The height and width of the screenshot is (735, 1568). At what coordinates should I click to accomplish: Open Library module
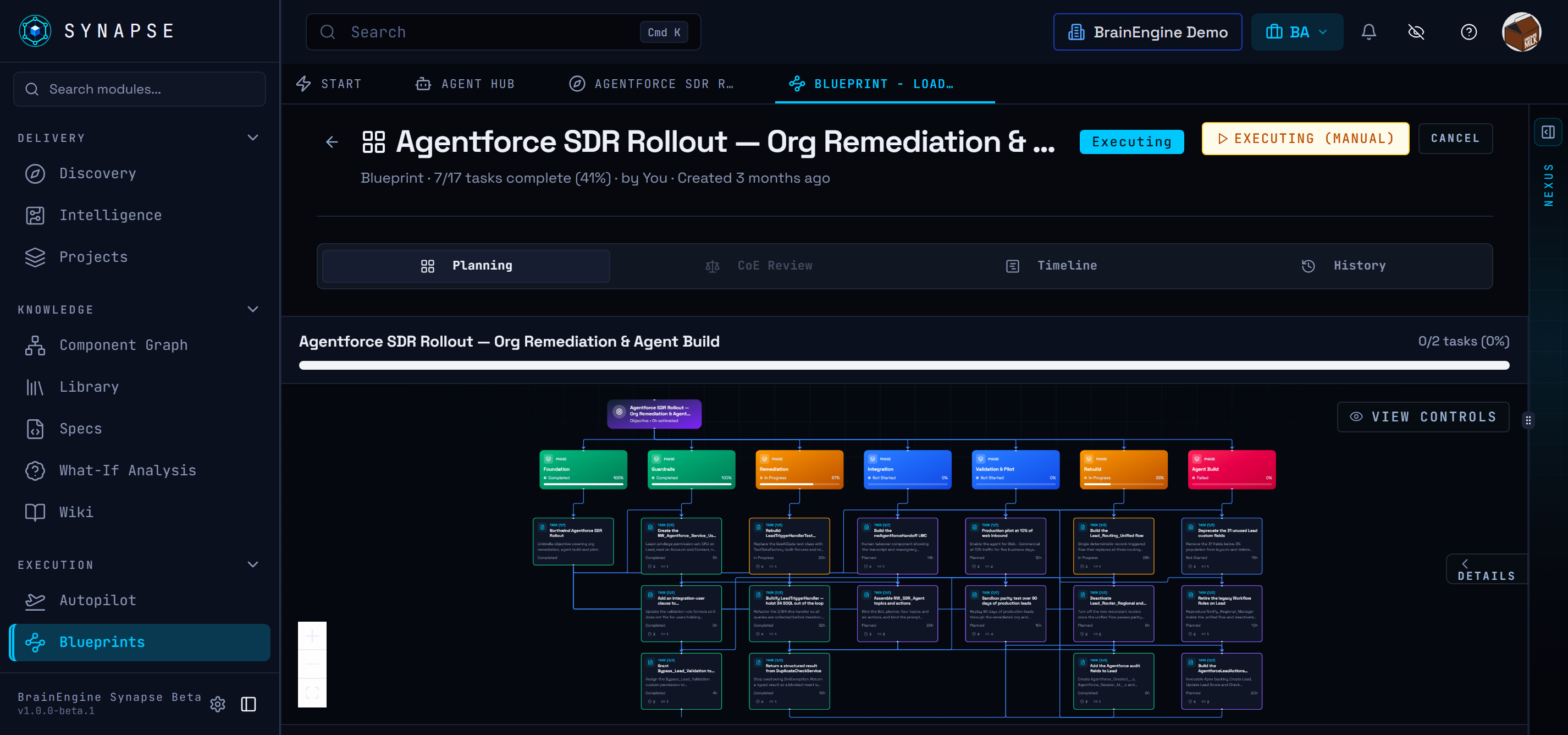140,387
